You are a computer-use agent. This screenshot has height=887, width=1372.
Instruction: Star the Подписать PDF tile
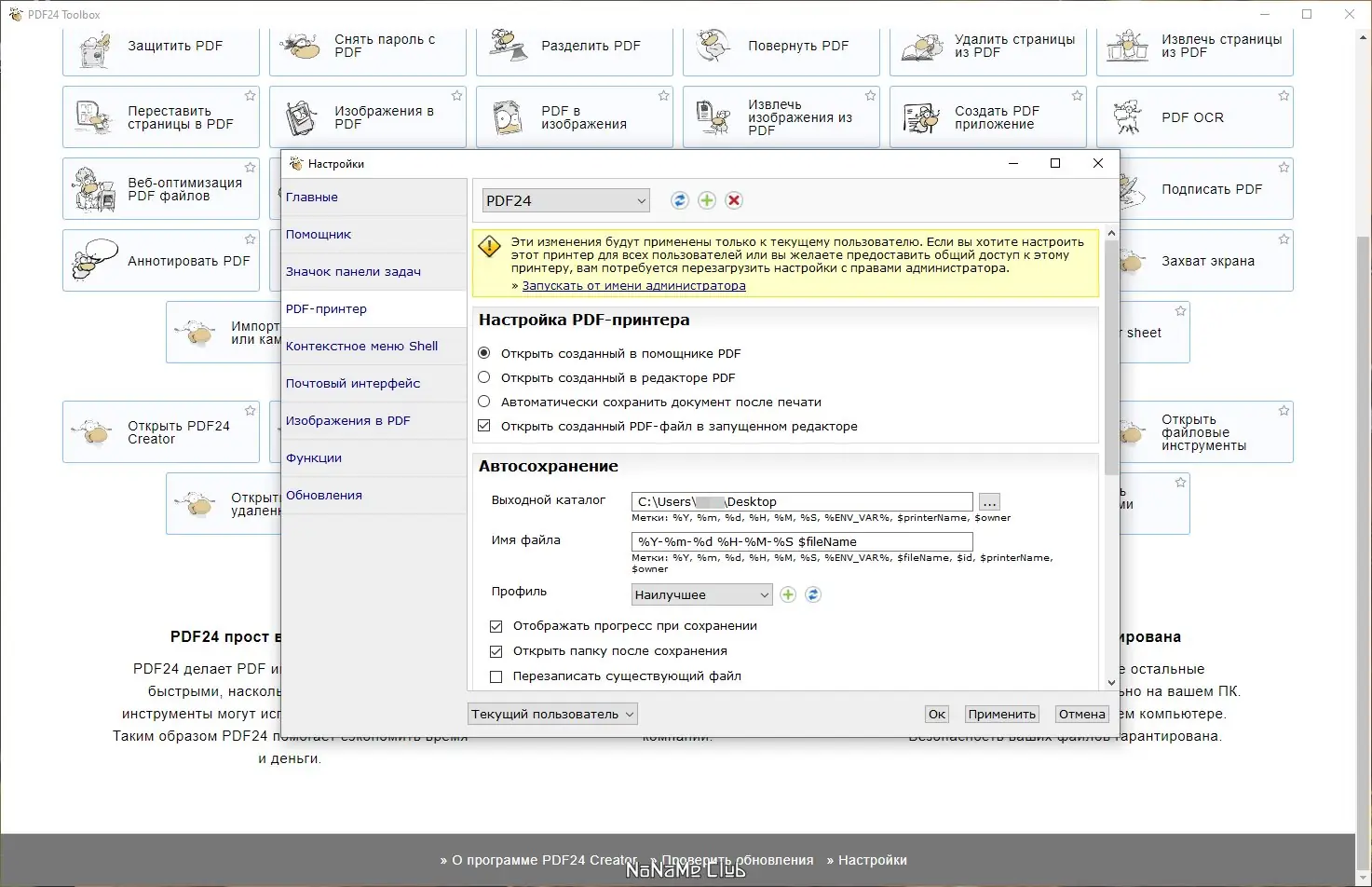[x=1284, y=168]
